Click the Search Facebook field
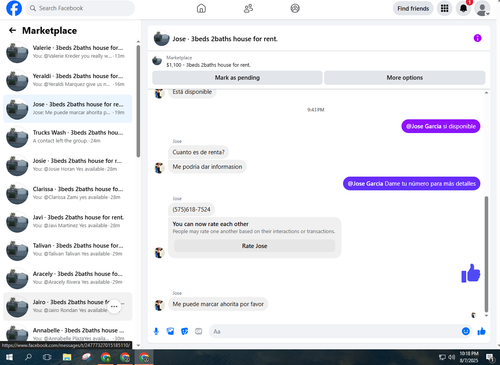 tap(80, 8)
